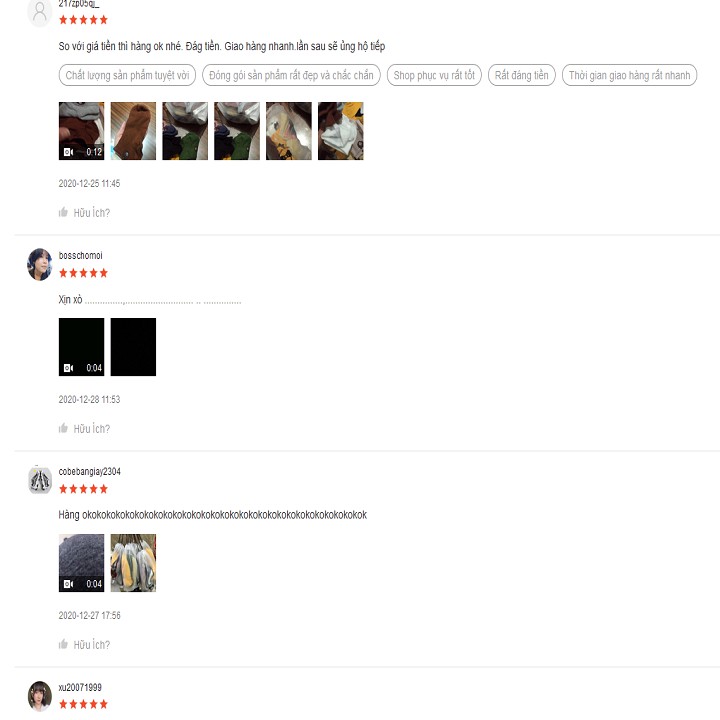Open cobebangiay2304's sneaker avatar
The width and height of the screenshot is (720, 720).
click(x=40, y=480)
